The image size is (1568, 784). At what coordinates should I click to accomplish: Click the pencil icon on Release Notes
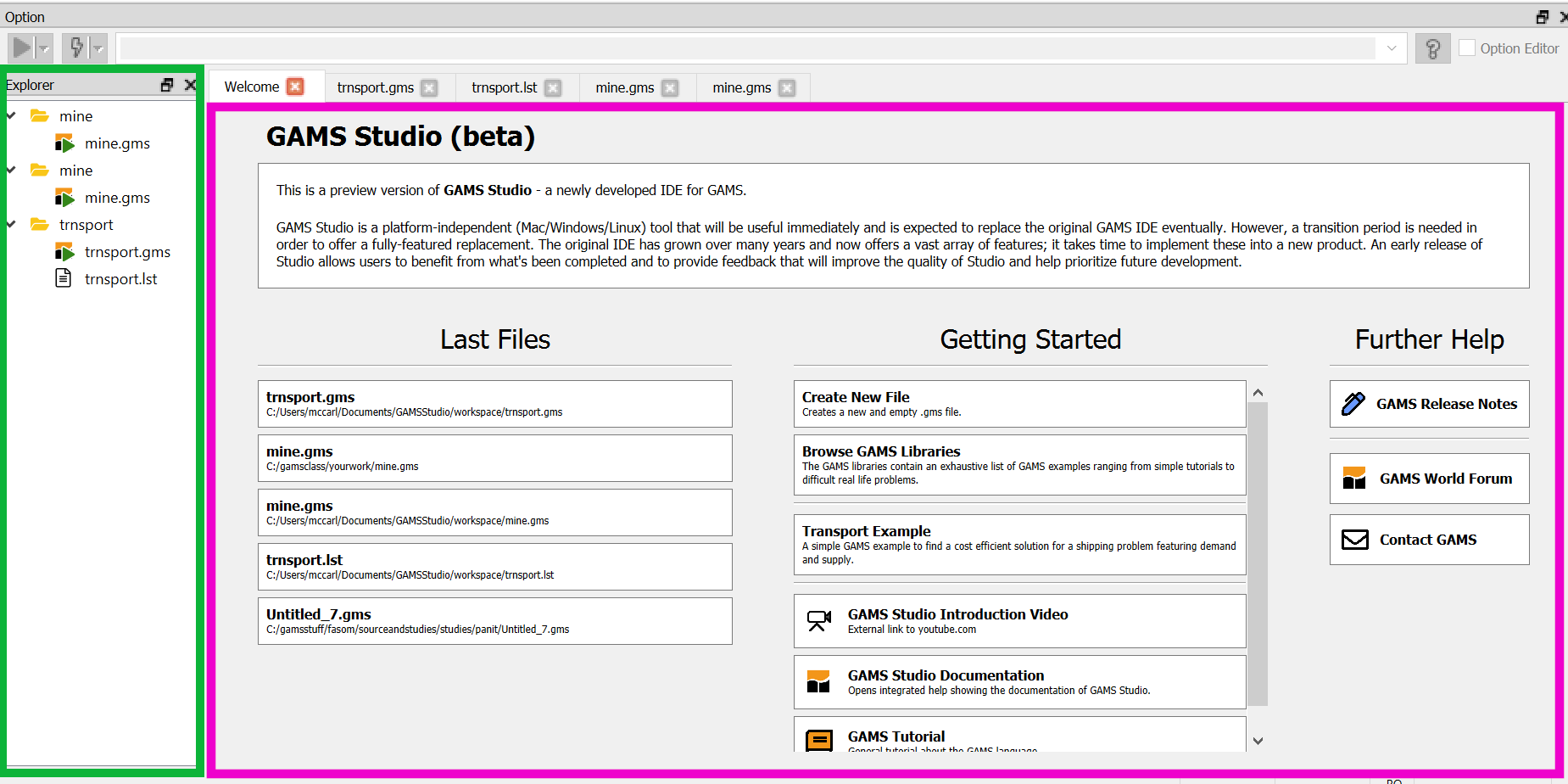1353,404
